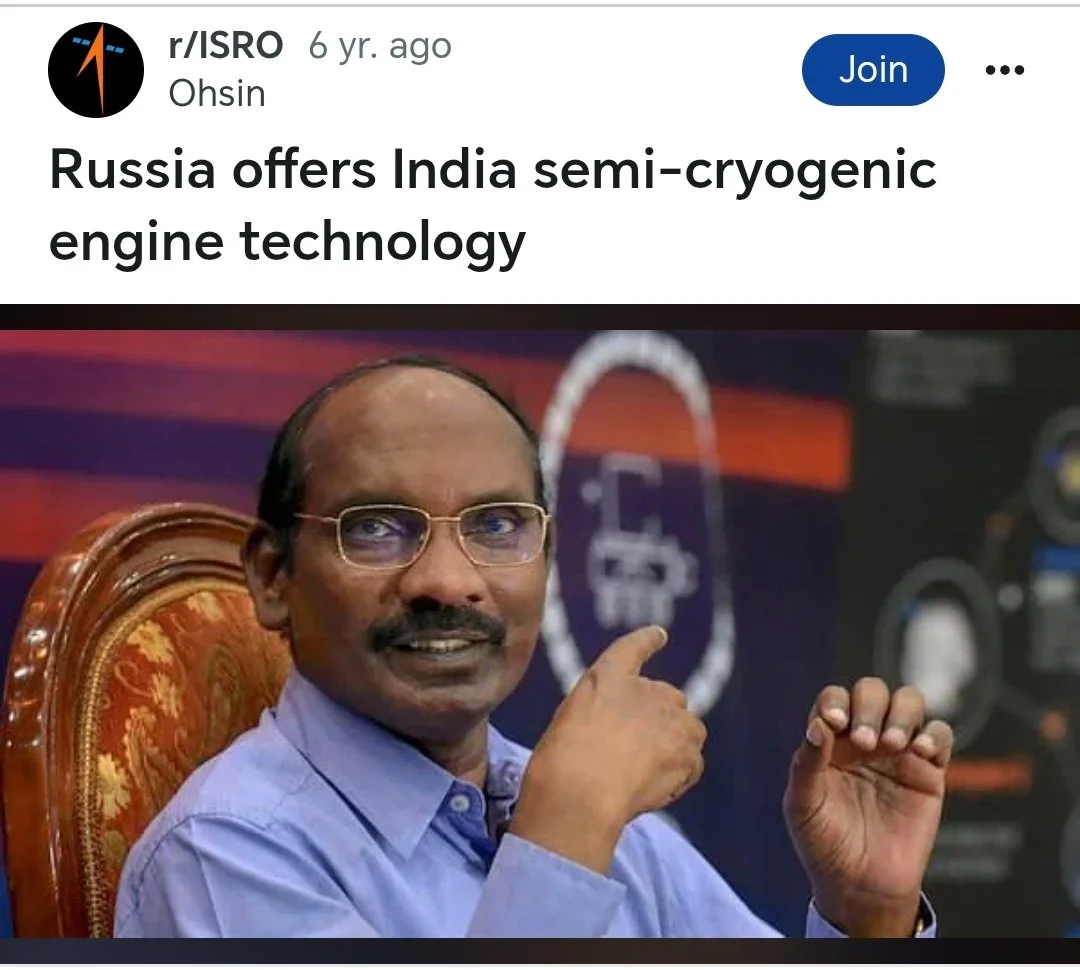Click the word "India" in the headline
This screenshot has width=1080, height=970.
[454, 169]
